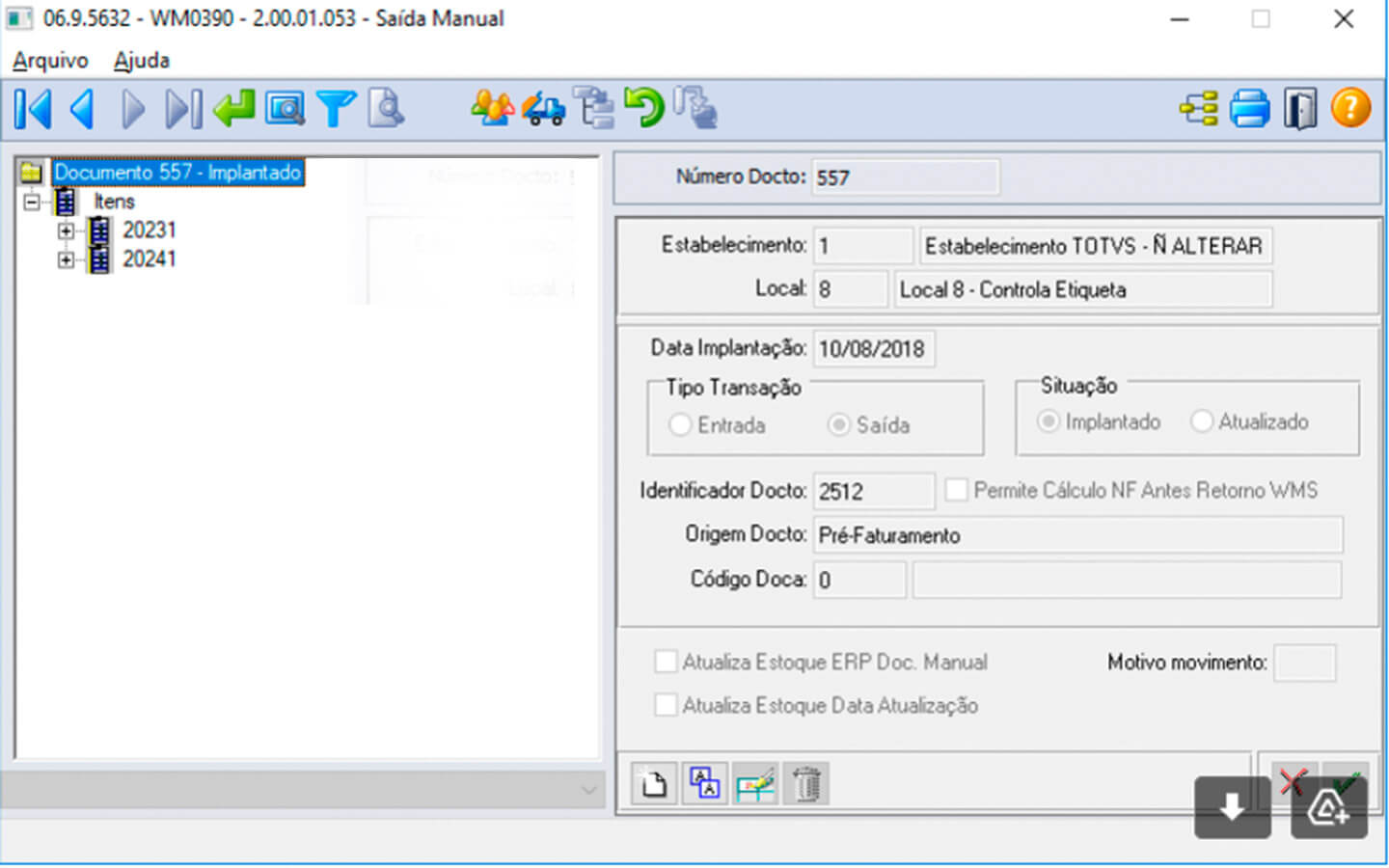Open the funnel filter tool
This screenshot has width=1389, height=868.
[336, 109]
